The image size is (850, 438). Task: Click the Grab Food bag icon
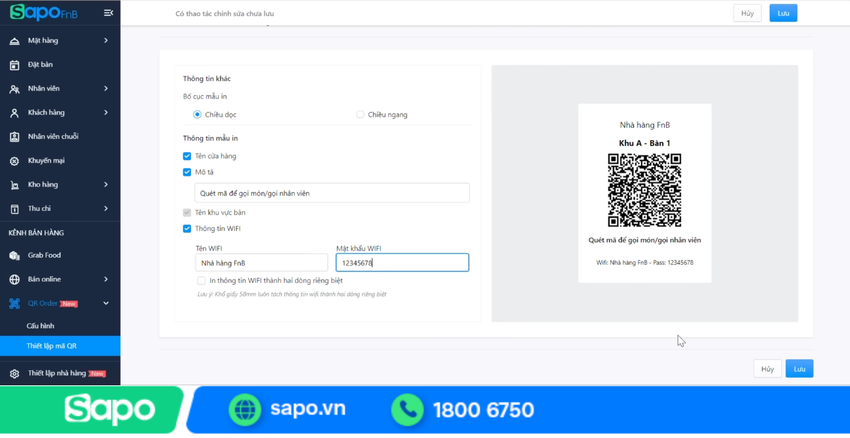point(15,255)
